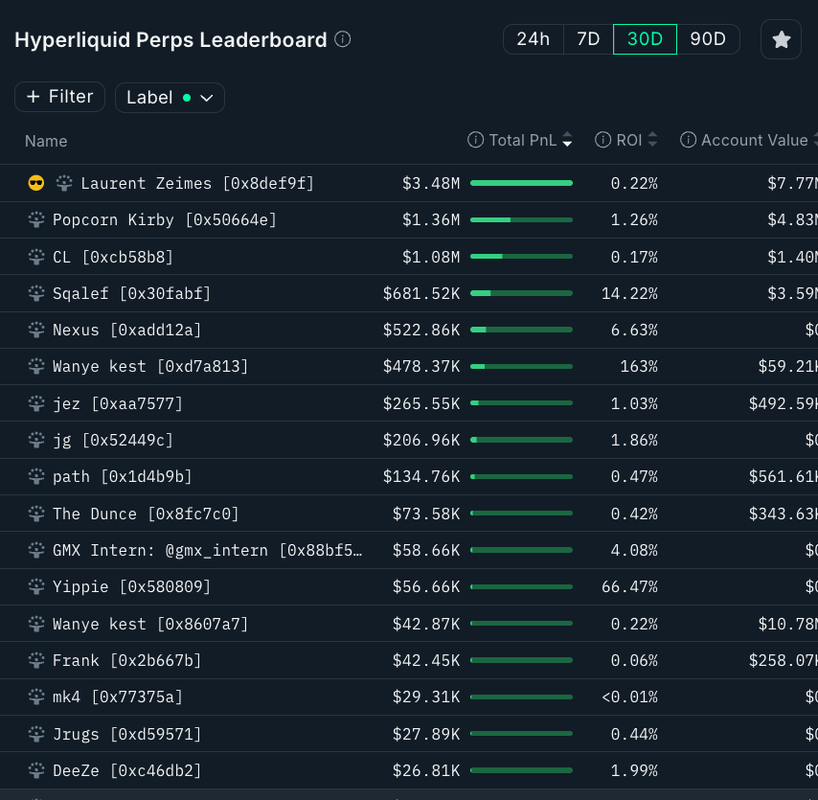This screenshot has width=818, height=800.
Task: Select the 7D timeframe tab
Action: [588, 39]
